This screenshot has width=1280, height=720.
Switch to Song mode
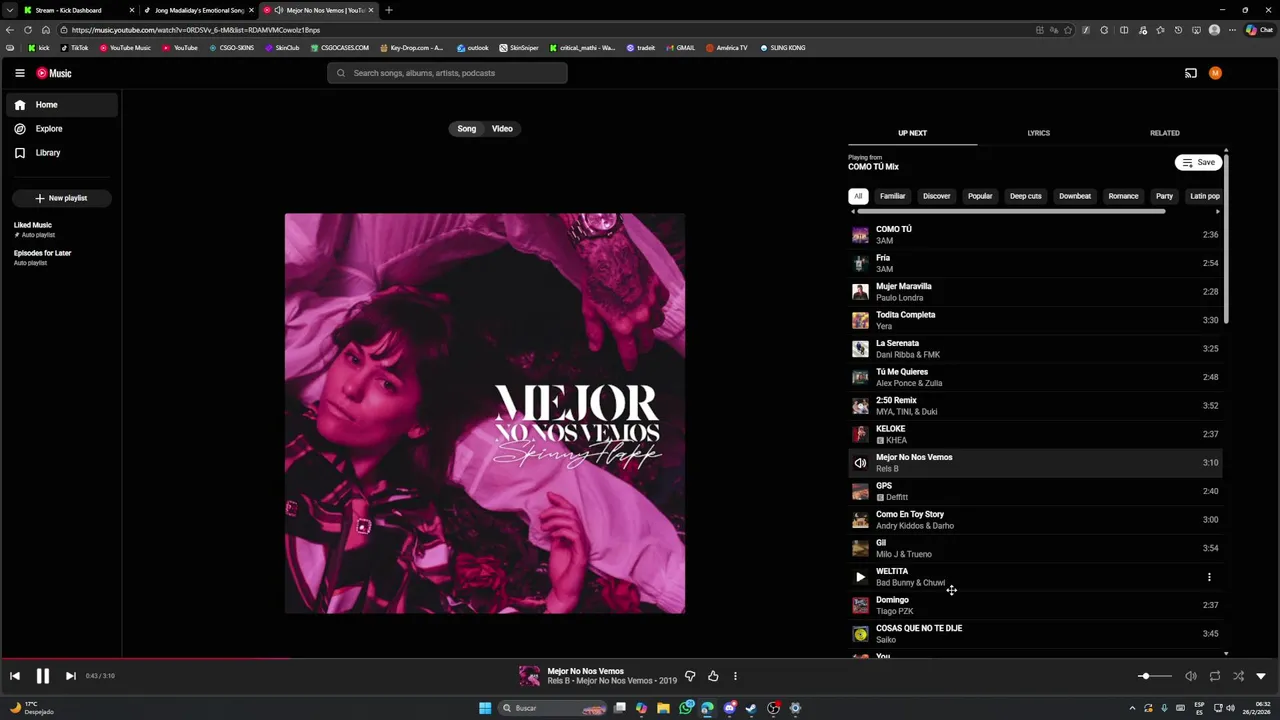coord(467,129)
